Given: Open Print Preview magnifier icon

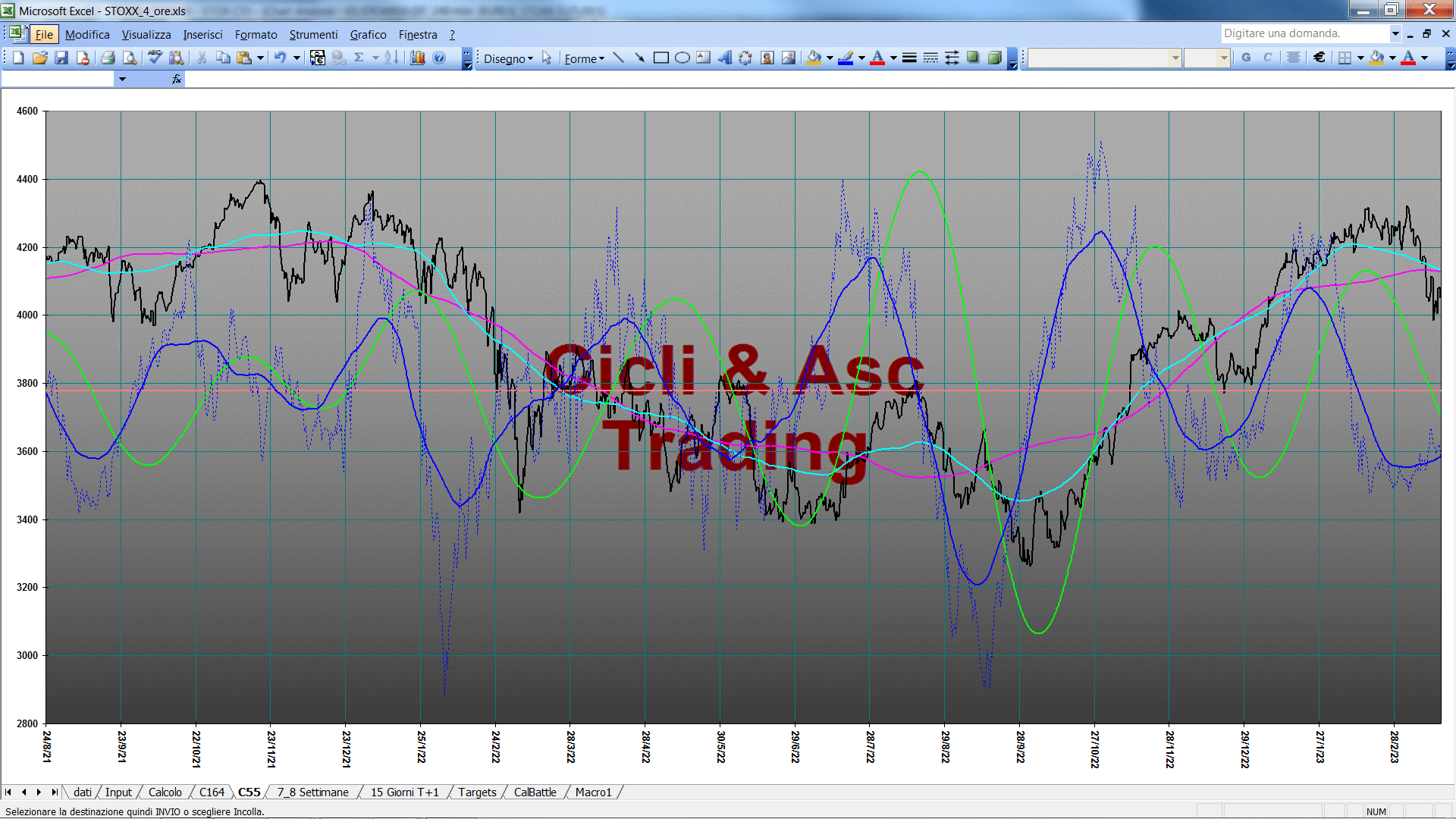Looking at the screenshot, I should 130,58.
